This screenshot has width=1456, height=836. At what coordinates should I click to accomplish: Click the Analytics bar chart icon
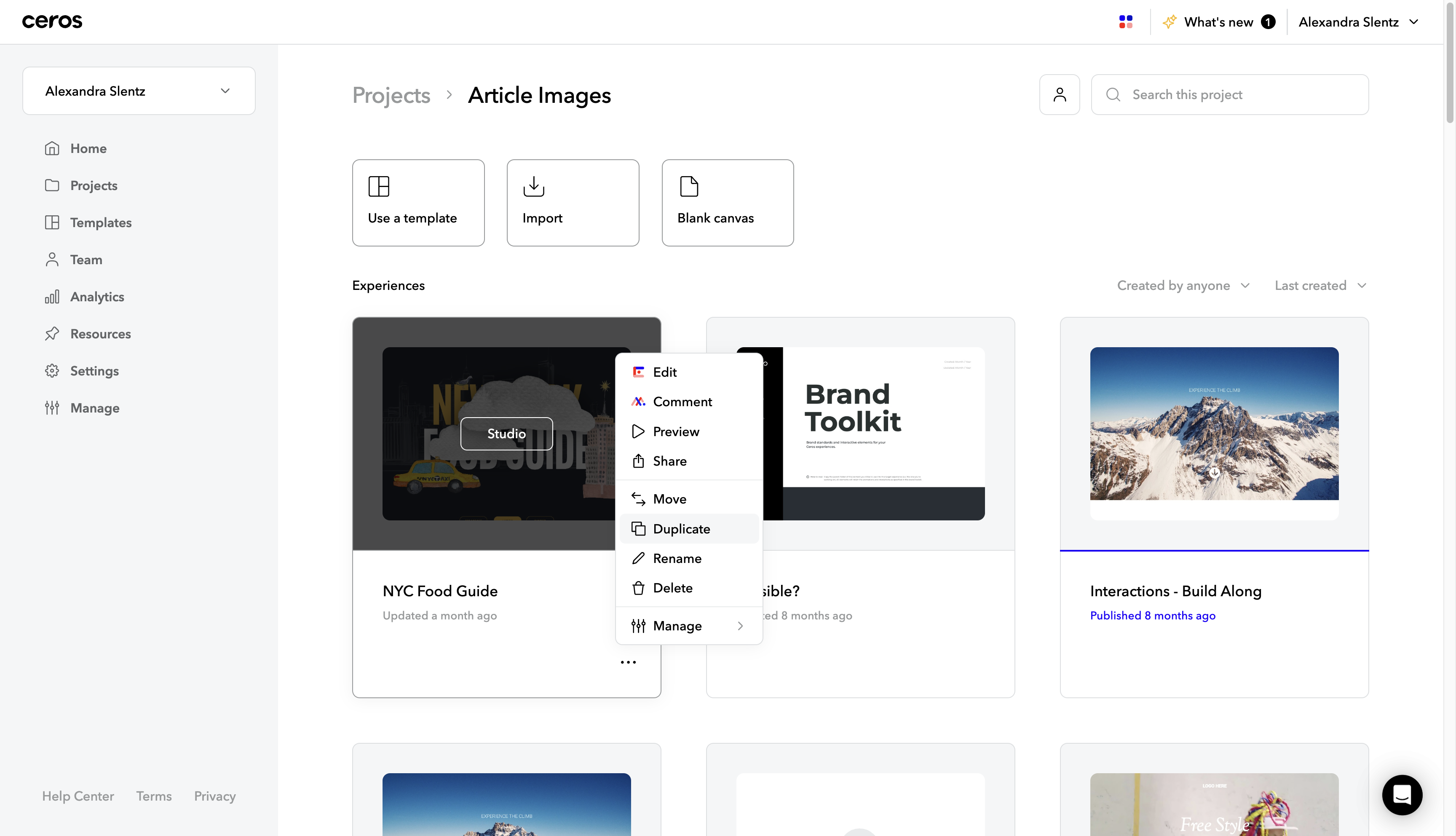(52, 296)
